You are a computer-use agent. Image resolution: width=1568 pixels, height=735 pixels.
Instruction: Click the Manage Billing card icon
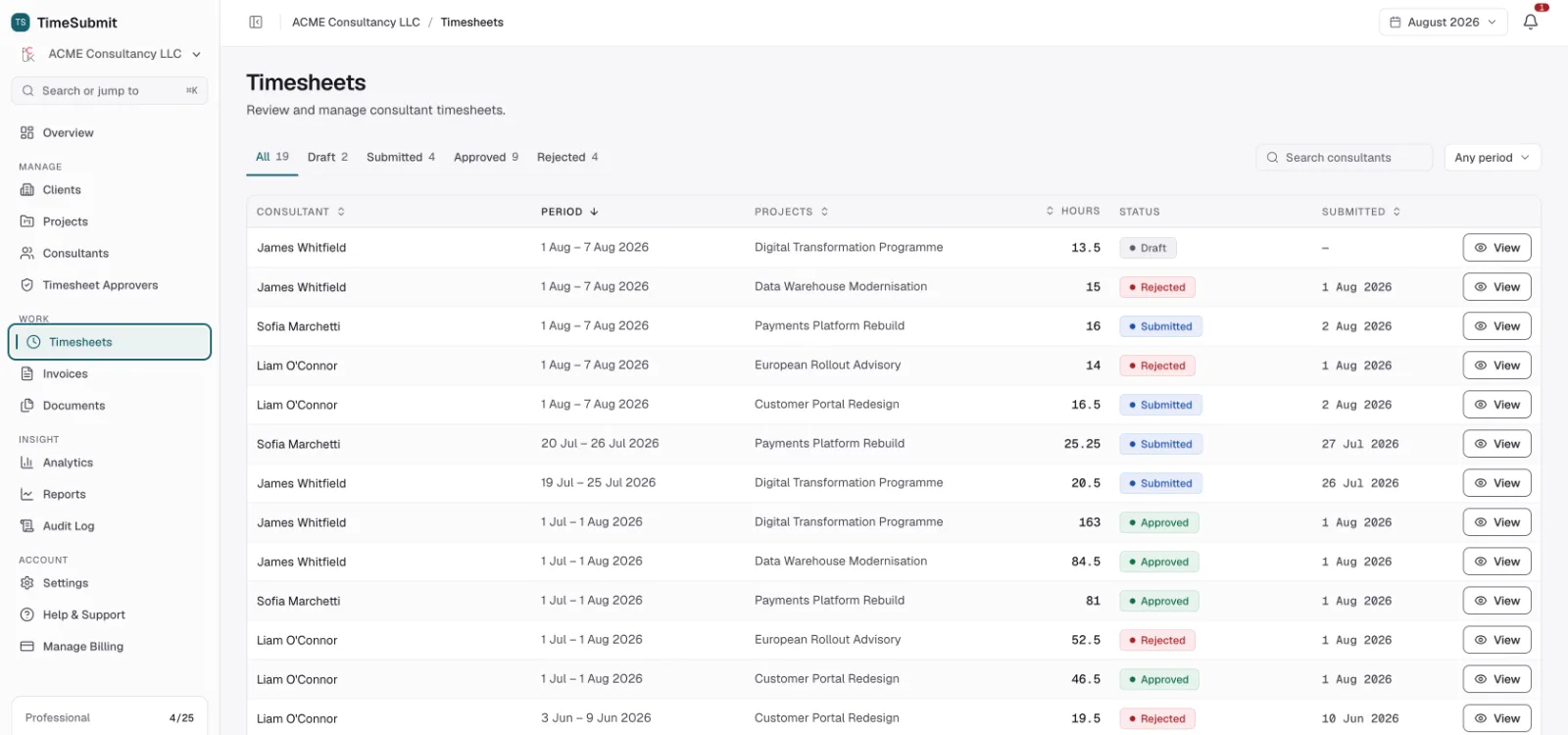(x=27, y=647)
